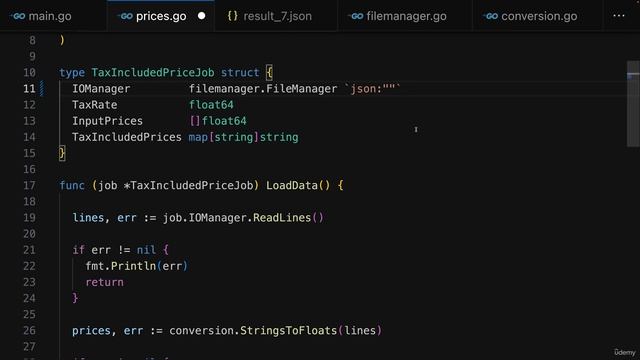Viewport: 640px width, 360px height.
Task: Switch to the filemanager.go tab
Action: pos(405,16)
